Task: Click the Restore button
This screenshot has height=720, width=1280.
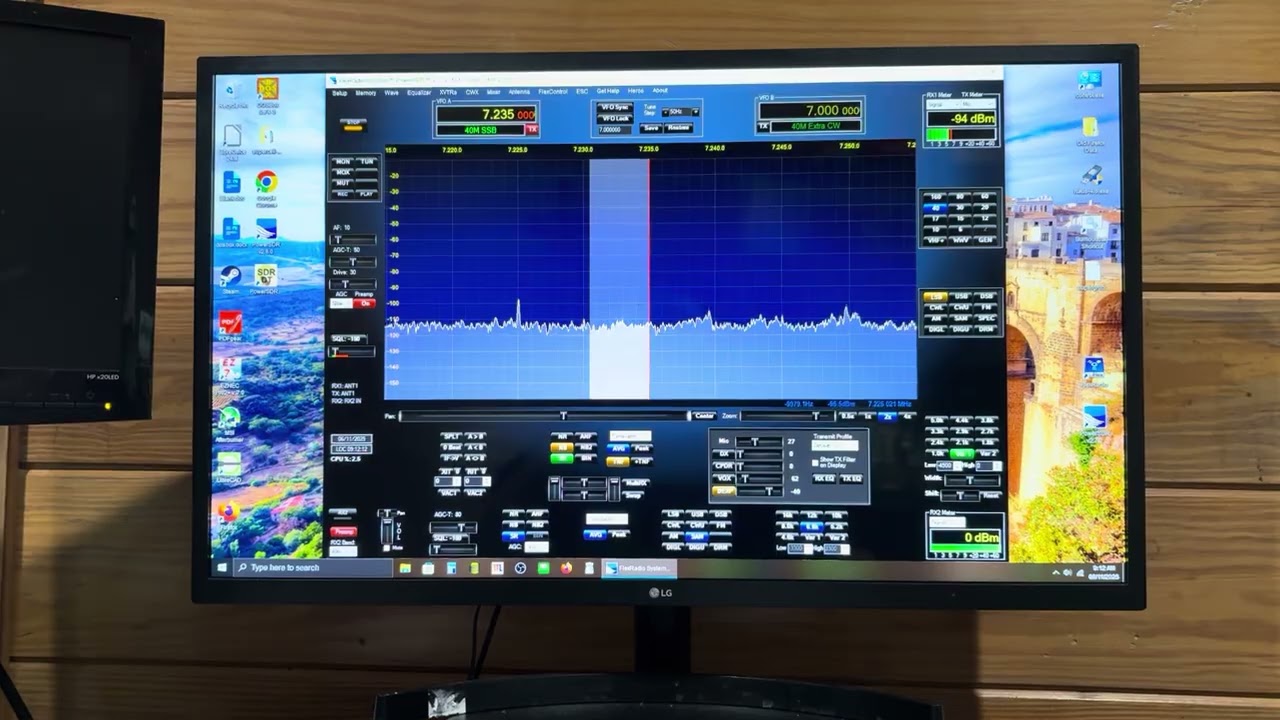Action: pyautogui.click(x=679, y=128)
